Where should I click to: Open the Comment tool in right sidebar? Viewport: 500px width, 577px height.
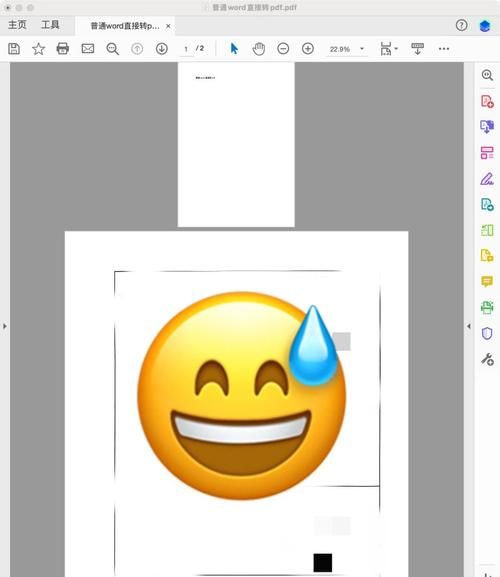click(x=487, y=282)
